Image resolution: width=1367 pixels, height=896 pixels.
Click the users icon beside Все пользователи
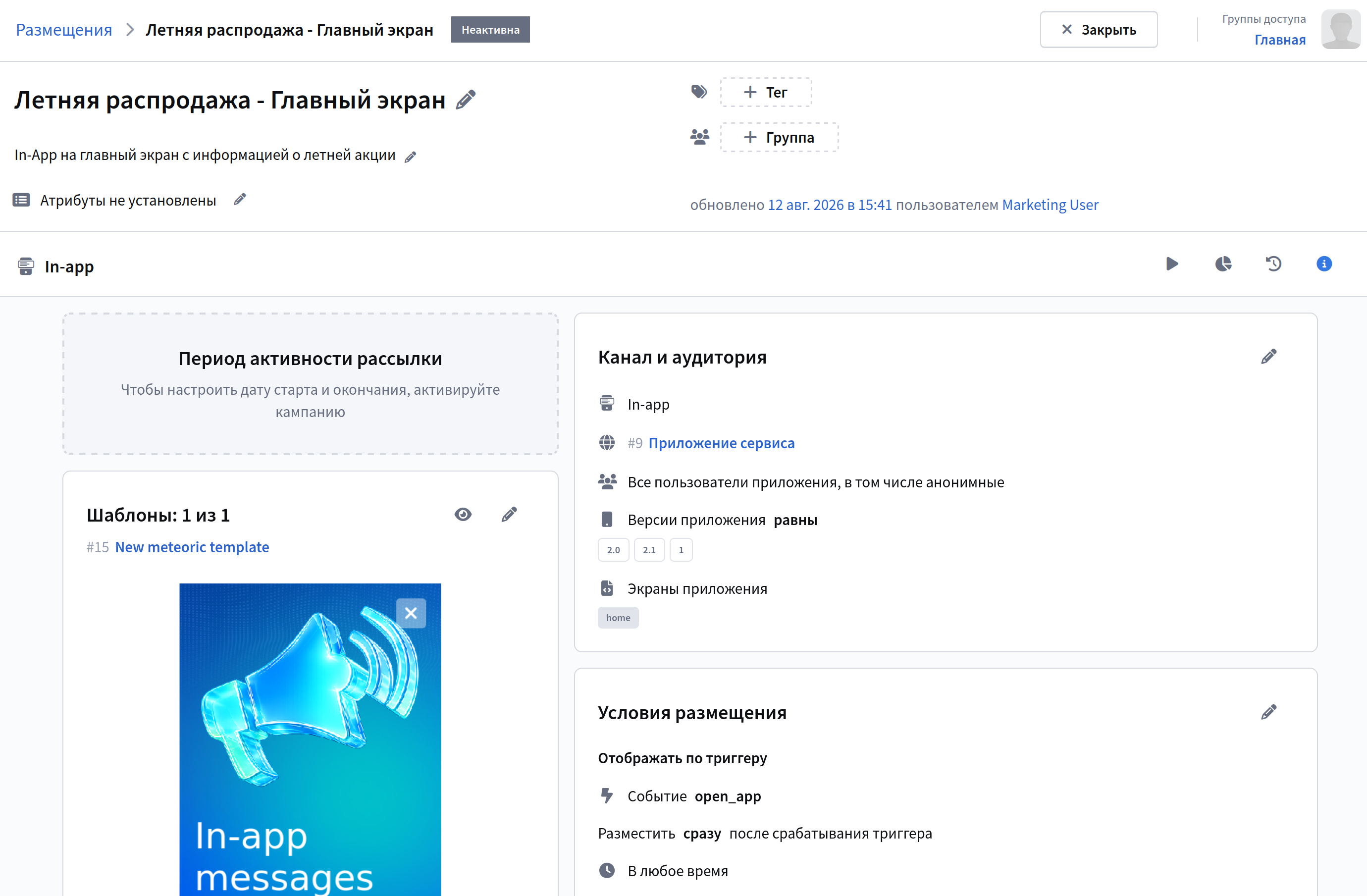tap(607, 481)
